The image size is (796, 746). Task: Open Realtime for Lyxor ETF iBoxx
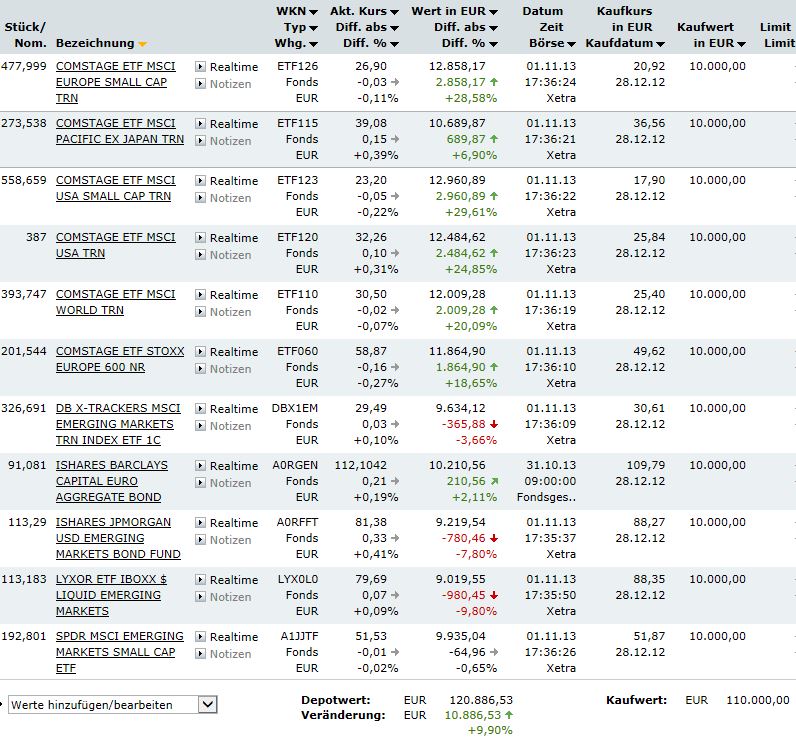227,580
